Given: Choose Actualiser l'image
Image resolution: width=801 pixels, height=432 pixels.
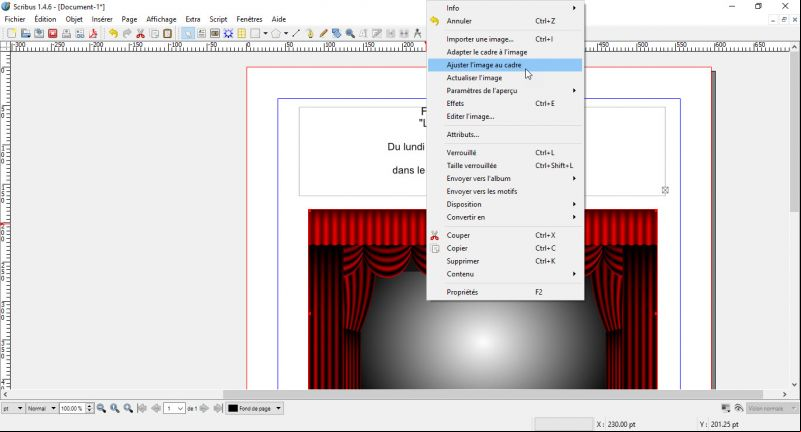Looking at the screenshot, I should (x=505, y=78).
